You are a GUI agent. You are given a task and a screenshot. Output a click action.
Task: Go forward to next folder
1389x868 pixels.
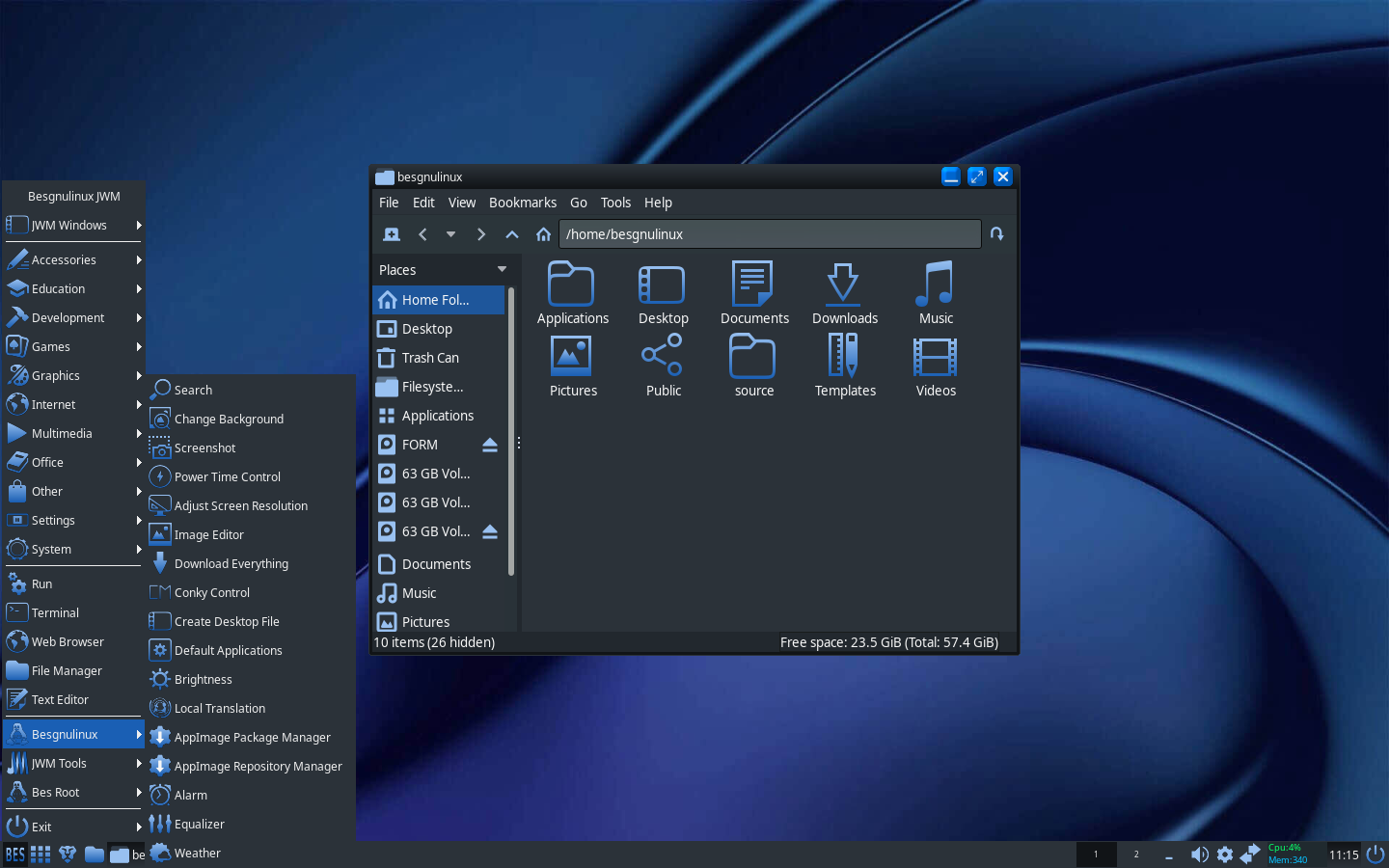pos(481,234)
